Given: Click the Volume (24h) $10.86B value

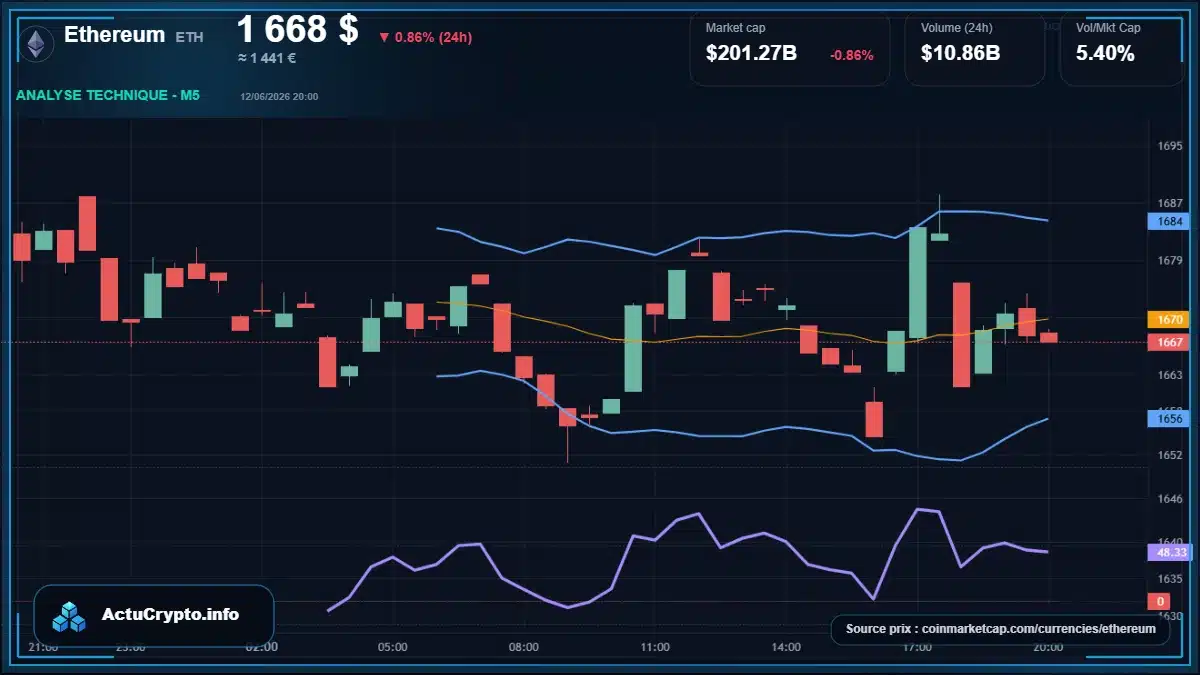Looking at the screenshot, I should click(960, 54).
